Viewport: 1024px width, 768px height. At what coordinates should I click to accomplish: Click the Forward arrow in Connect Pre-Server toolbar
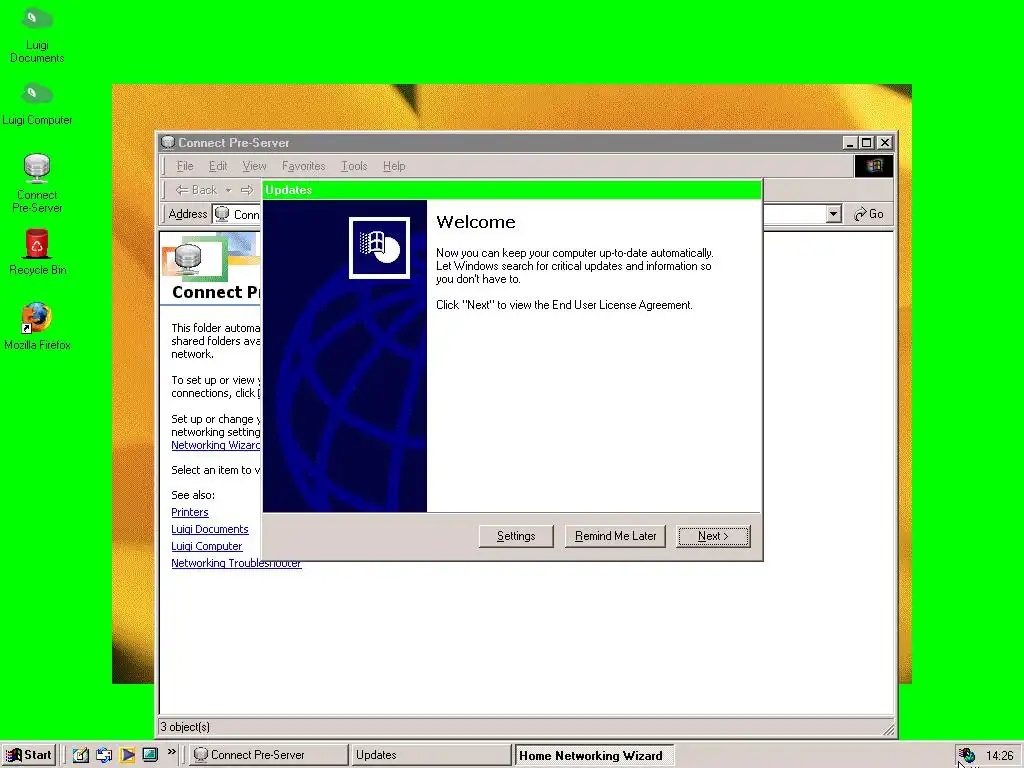pos(247,190)
